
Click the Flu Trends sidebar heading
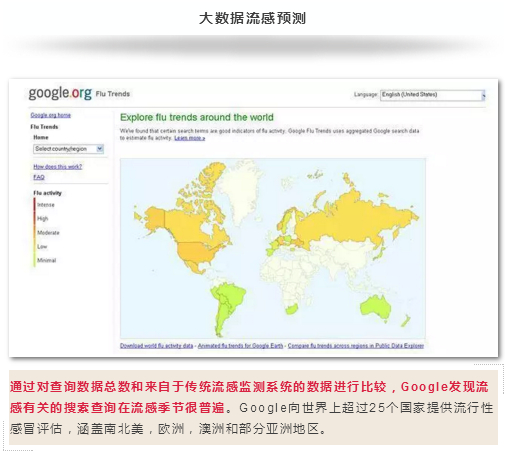(44, 127)
